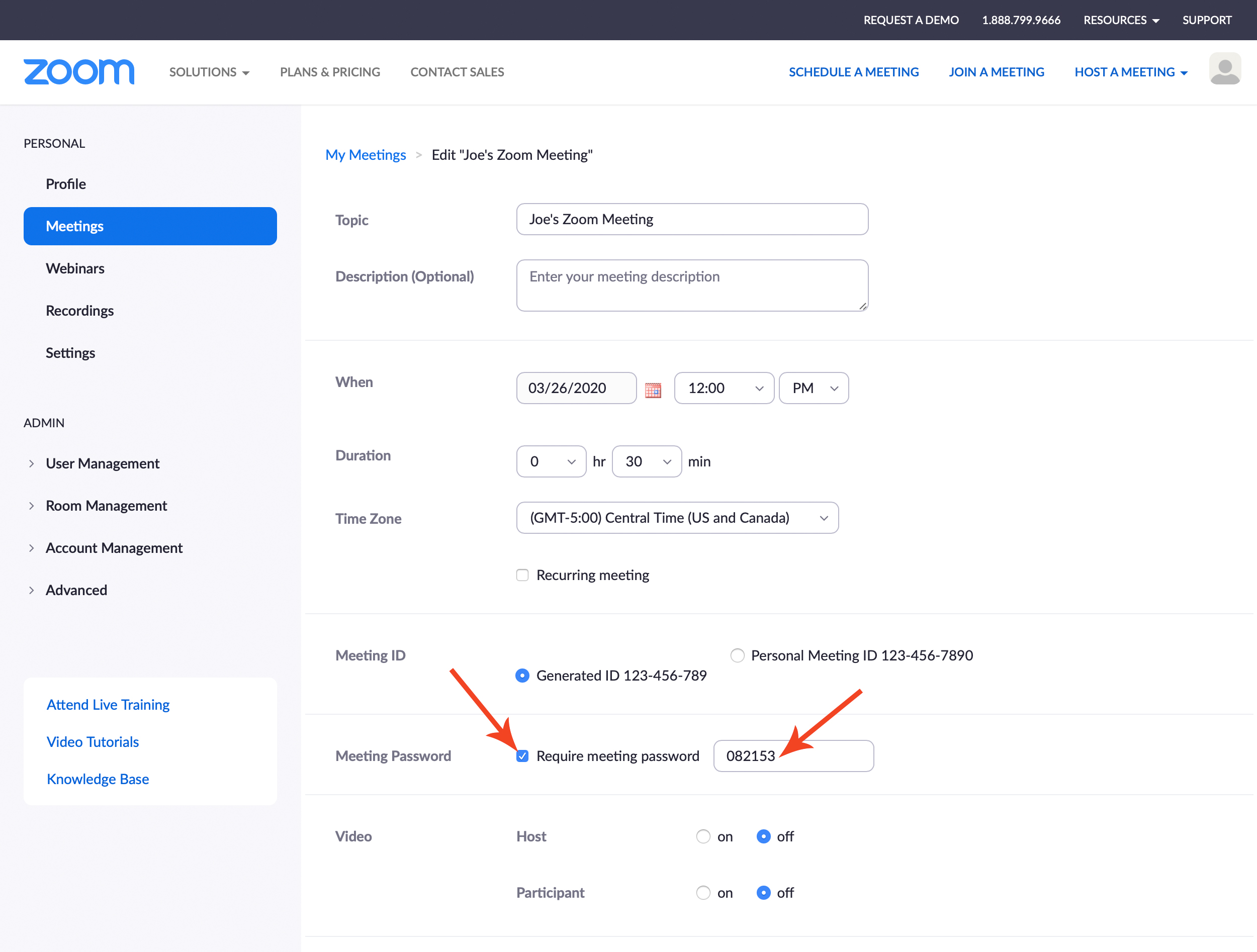The width and height of the screenshot is (1257, 952).
Task: Click the My Meetings breadcrumb link
Action: coord(366,154)
